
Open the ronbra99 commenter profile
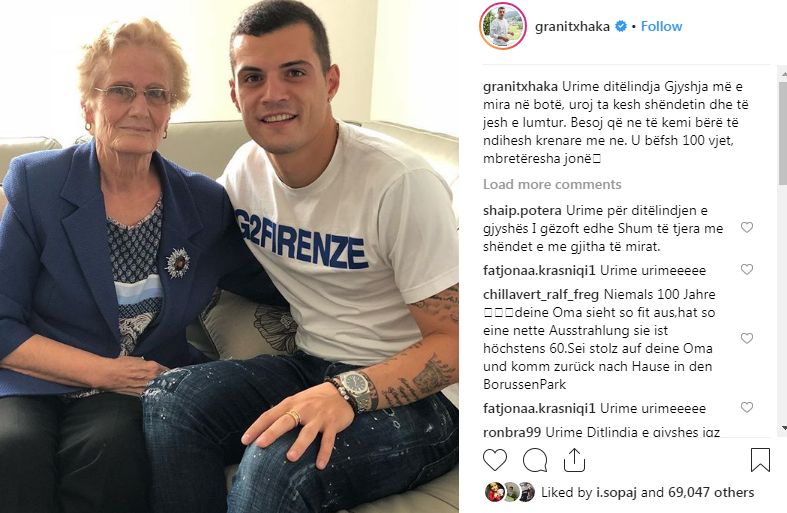[512, 432]
